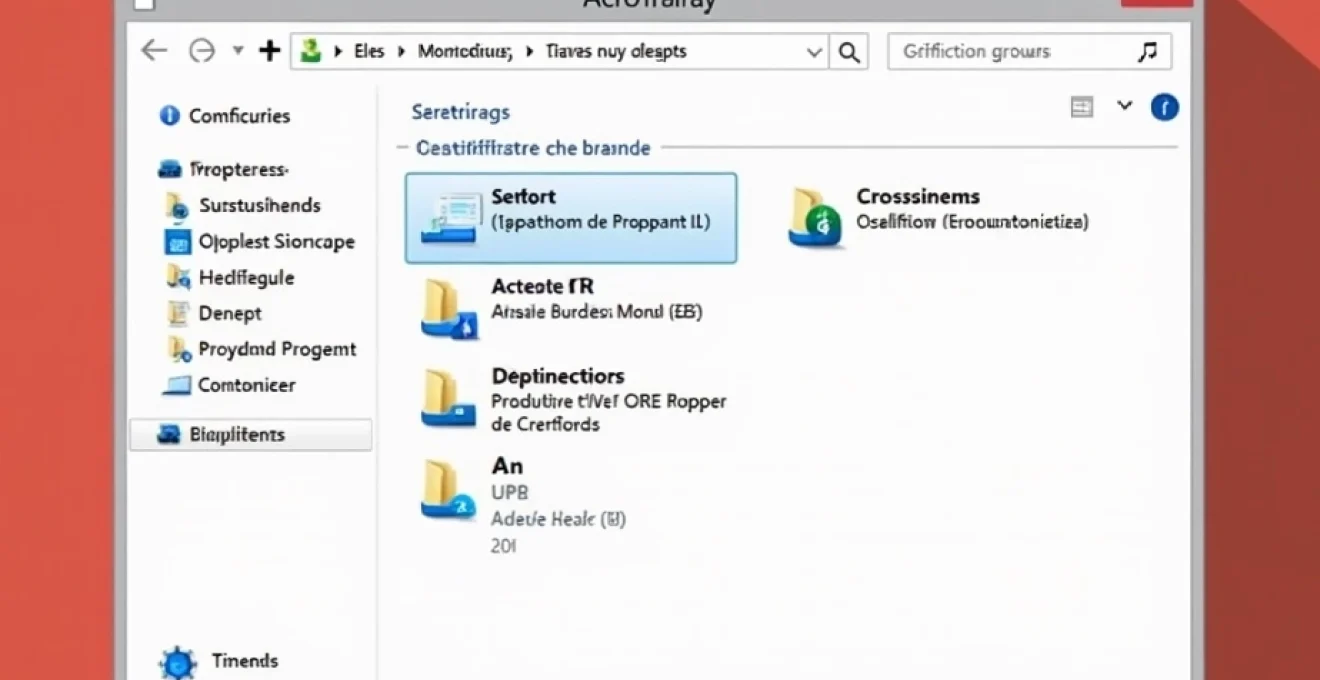Select Ojoplest Sioncape in sidebar
This screenshot has height=680, width=1320.
(x=276, y=242)
